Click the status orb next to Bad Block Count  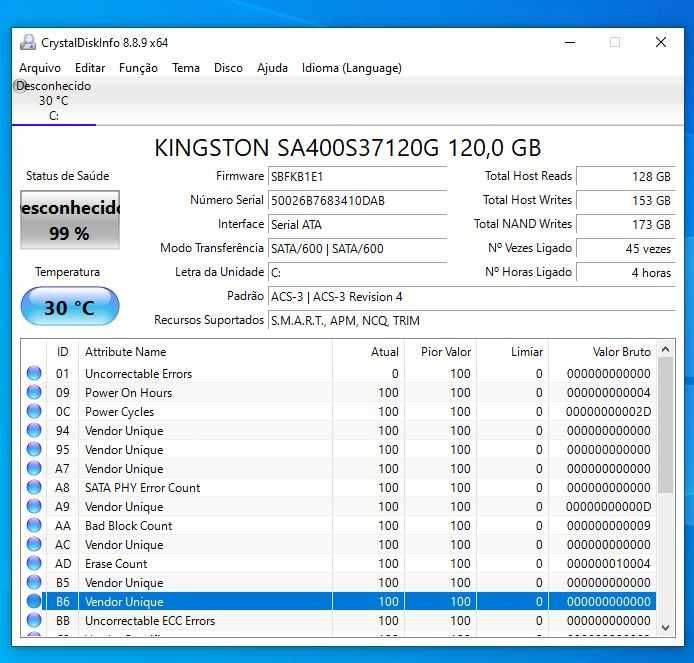click(x=34, y=525)
